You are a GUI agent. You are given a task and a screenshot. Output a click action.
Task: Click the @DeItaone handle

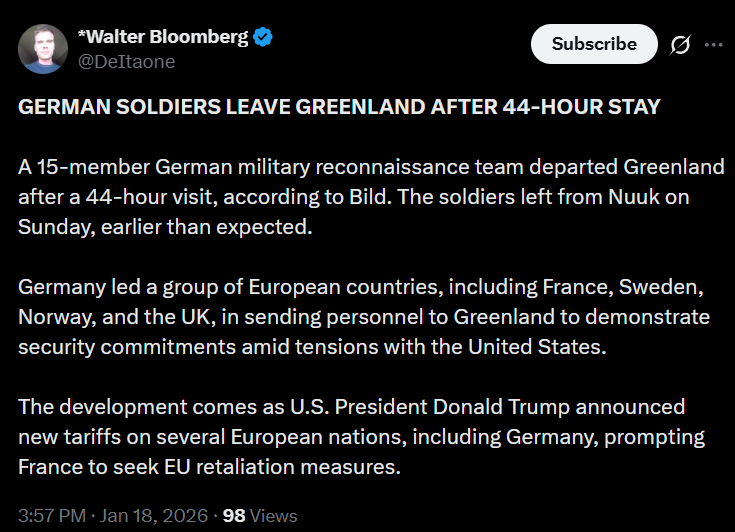[x=126, y=62]
